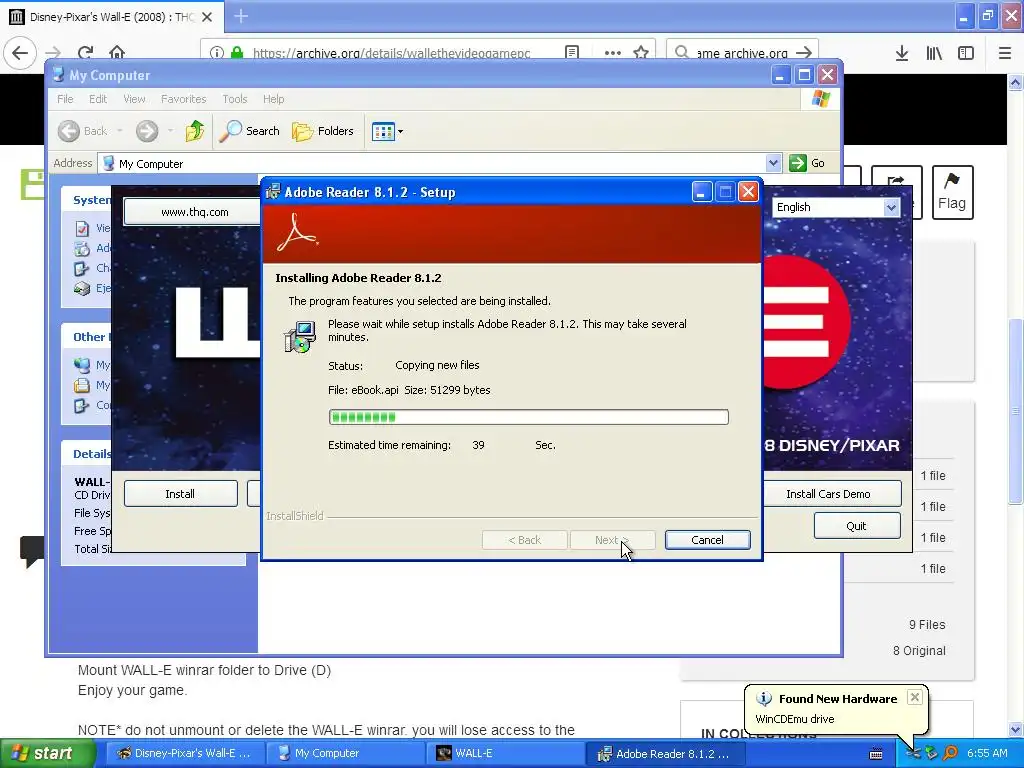Open Firefox downloads arrow icon
This screenshot has height=768, width=1024.
point(902,53)
